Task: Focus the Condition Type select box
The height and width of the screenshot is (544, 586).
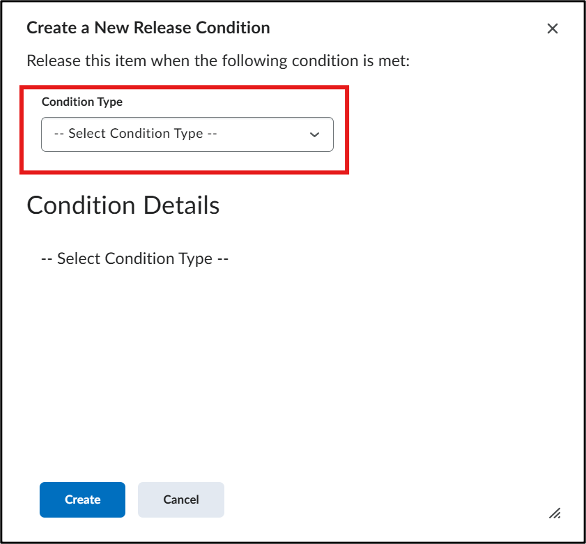Action: [x=187, y=135]
